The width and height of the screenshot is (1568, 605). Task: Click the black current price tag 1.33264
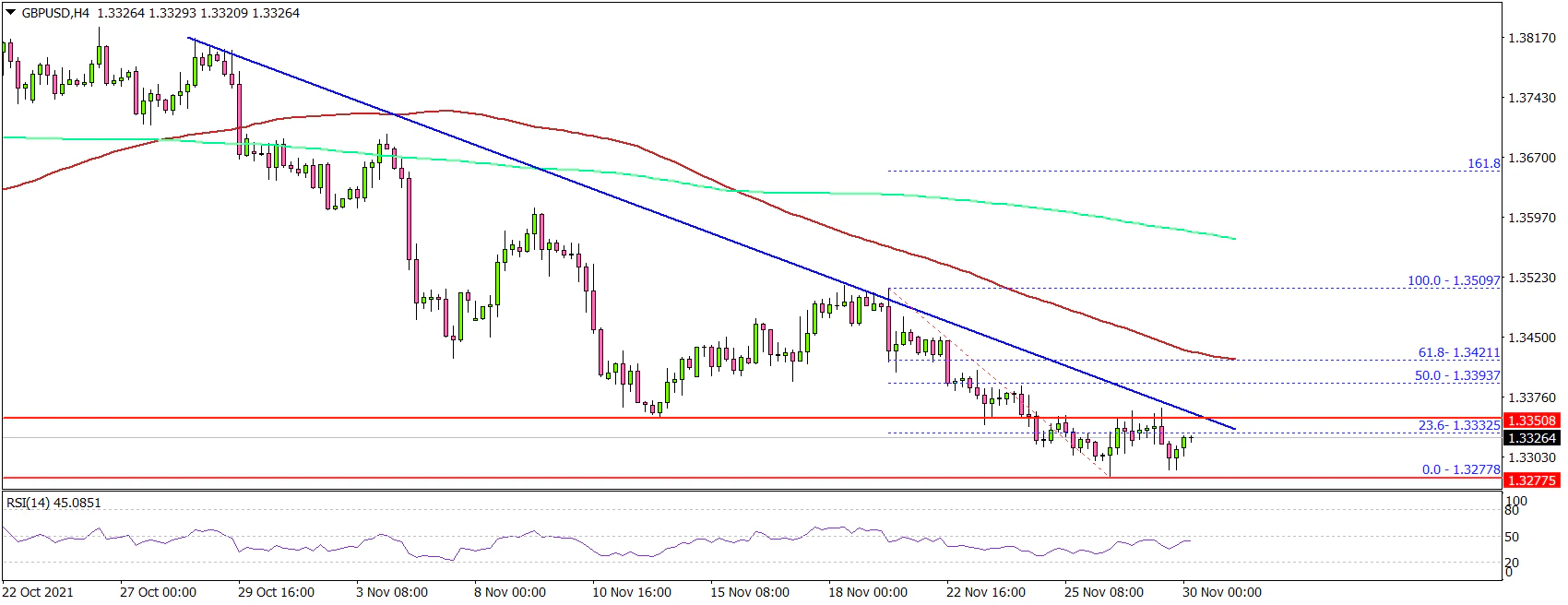(1531, 438)
